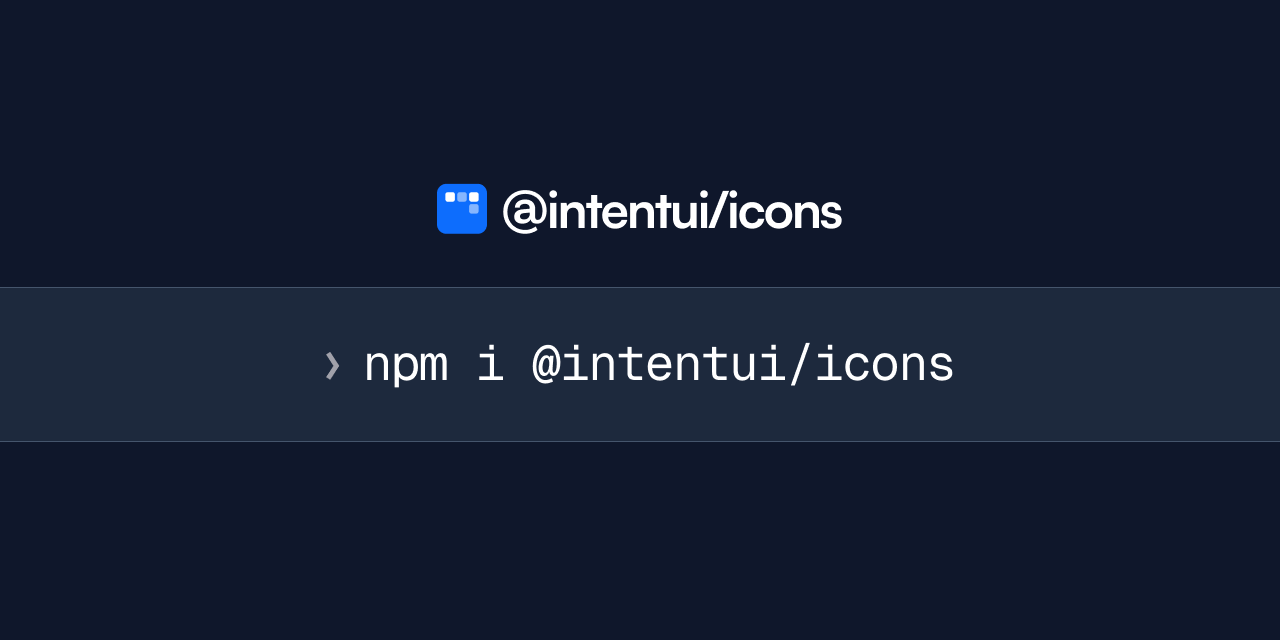
Task: Click the empty command bar right of the text
Action: pos(1118,365)
